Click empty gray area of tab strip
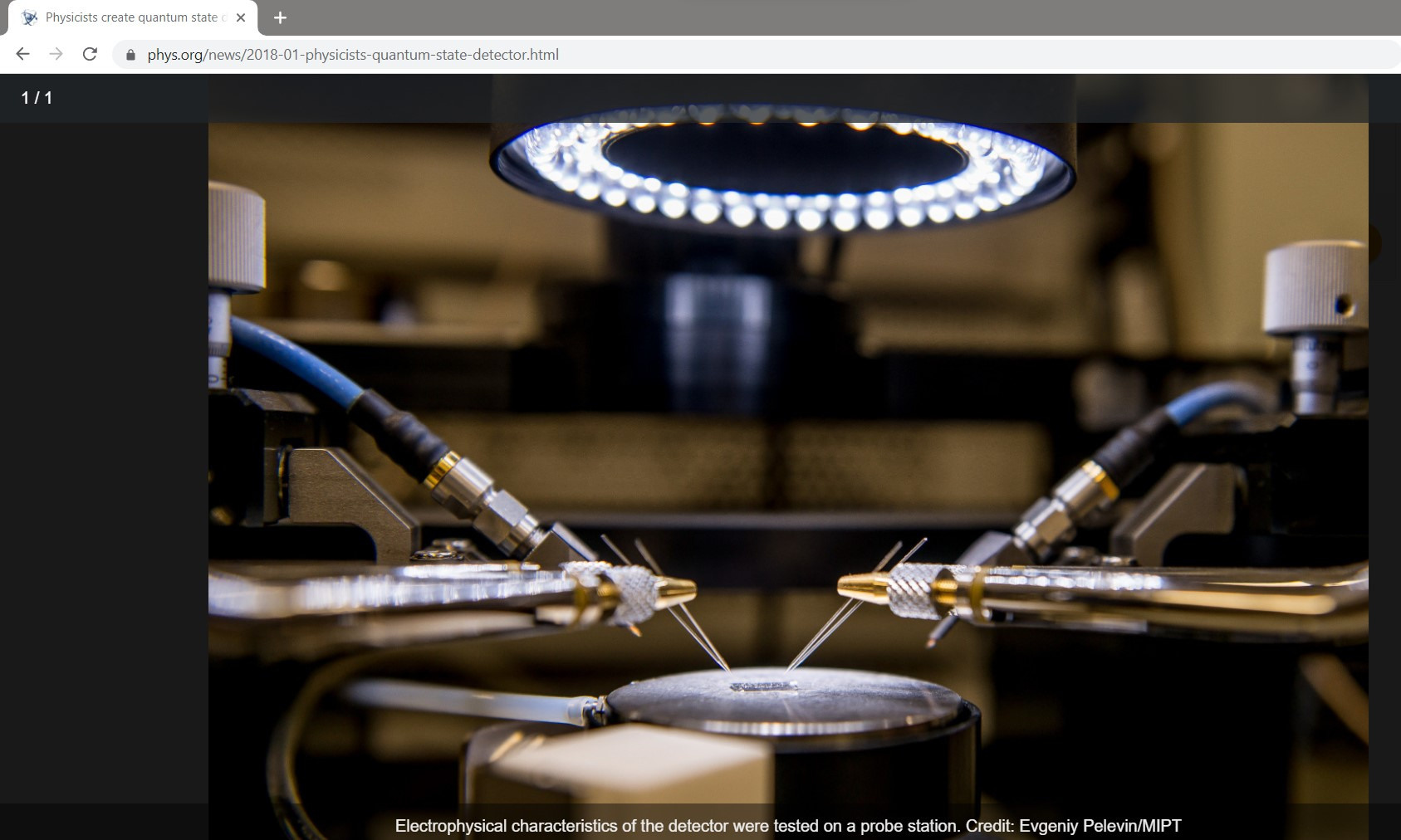Image resolution: width=1401 pixels, height=840 pixels. [x=830, y=17]
